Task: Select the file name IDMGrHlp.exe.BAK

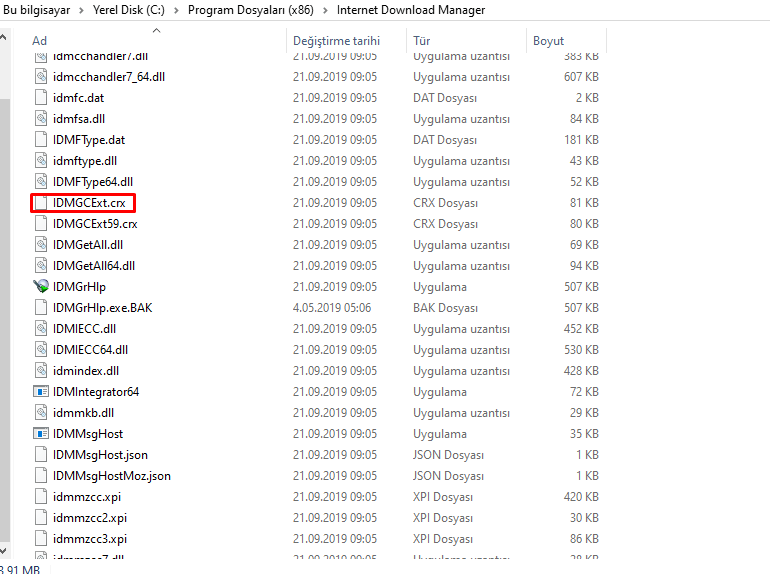Action: (103, 308)
